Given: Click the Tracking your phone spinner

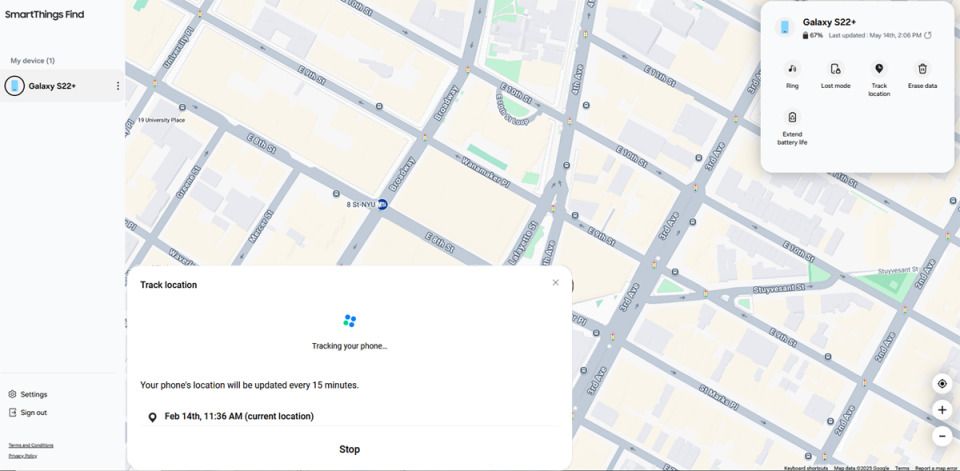Looking at the screenshot, I should (350, 320).
